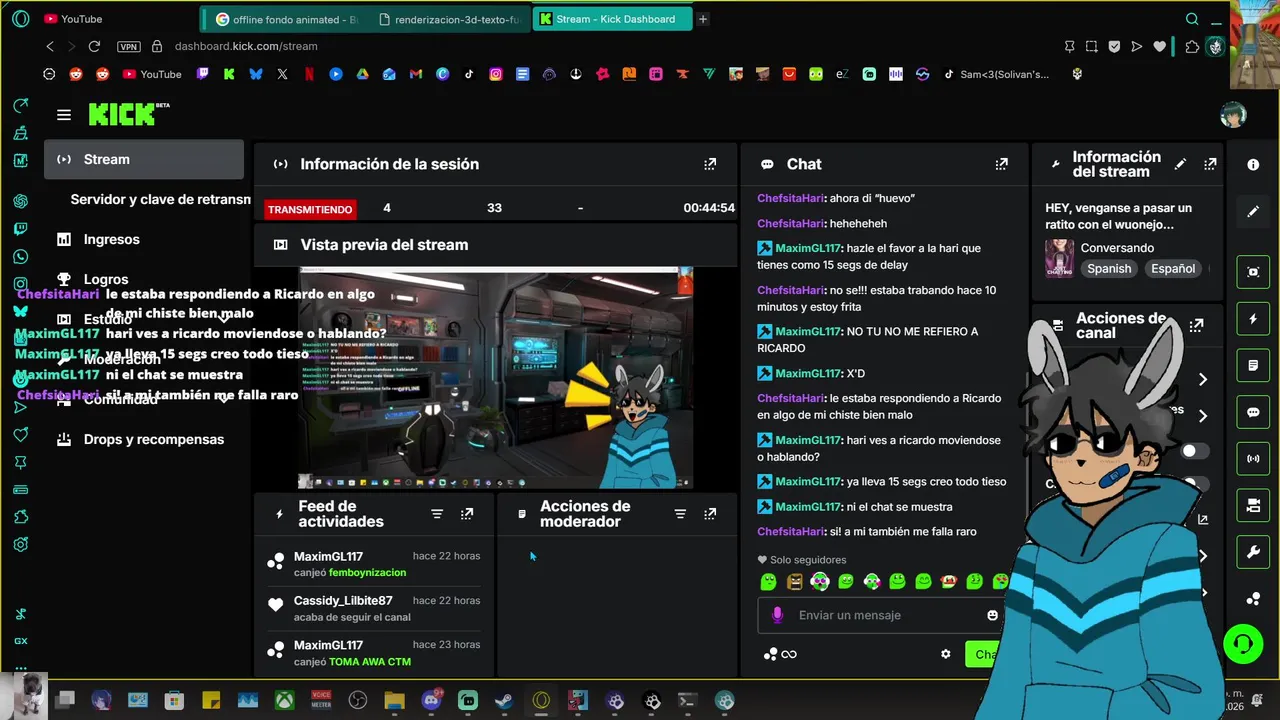The width and height of the screenshot is (1280, 720).
Task: Open the Netflix bookmark icon
Action: 309,74
